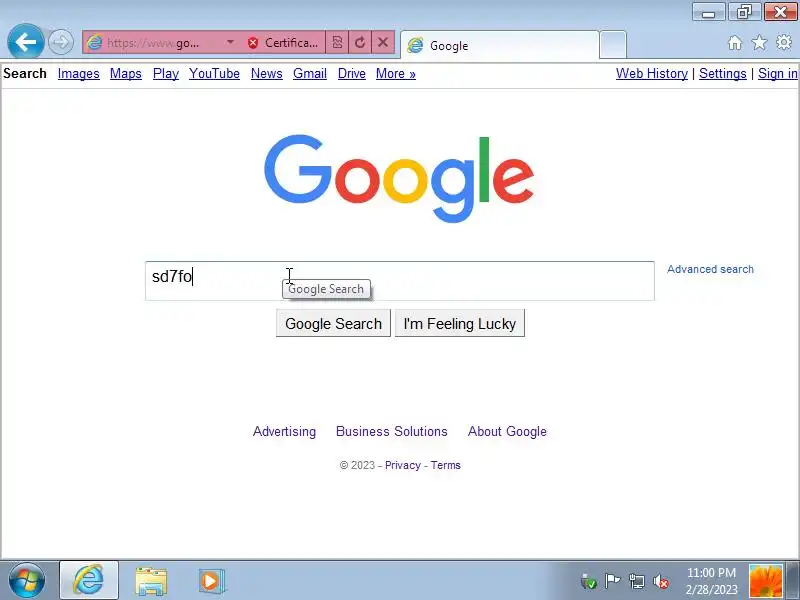Click the I'm Feeling Lucky button

click(460, 323)
